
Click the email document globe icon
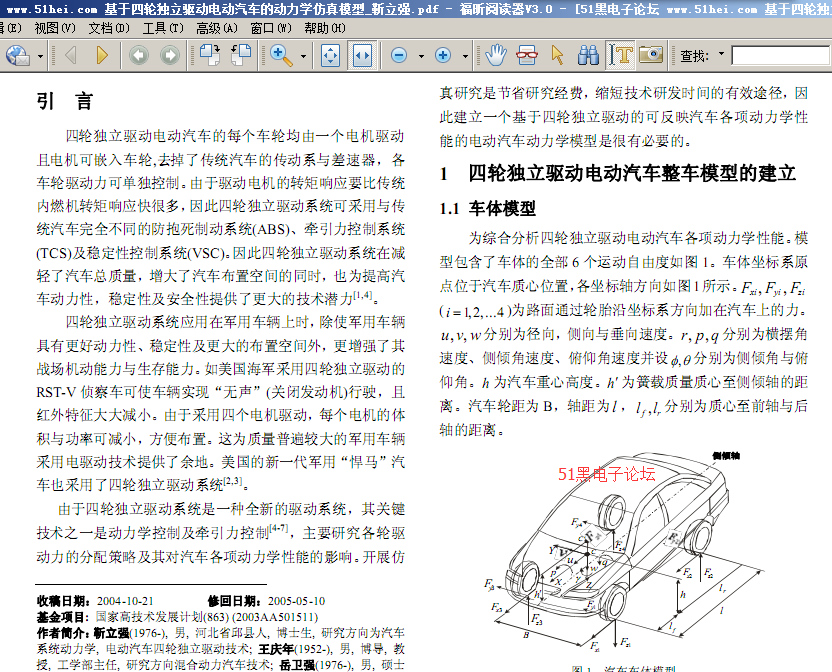[18, 55]
